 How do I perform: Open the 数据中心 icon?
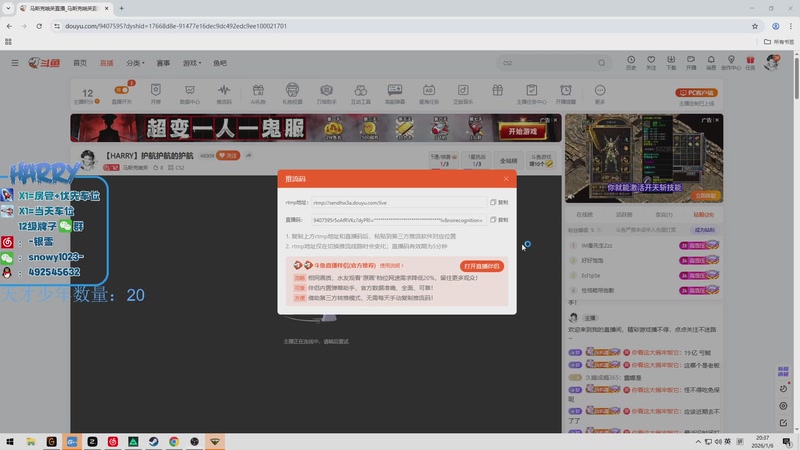tap(190, 93)
